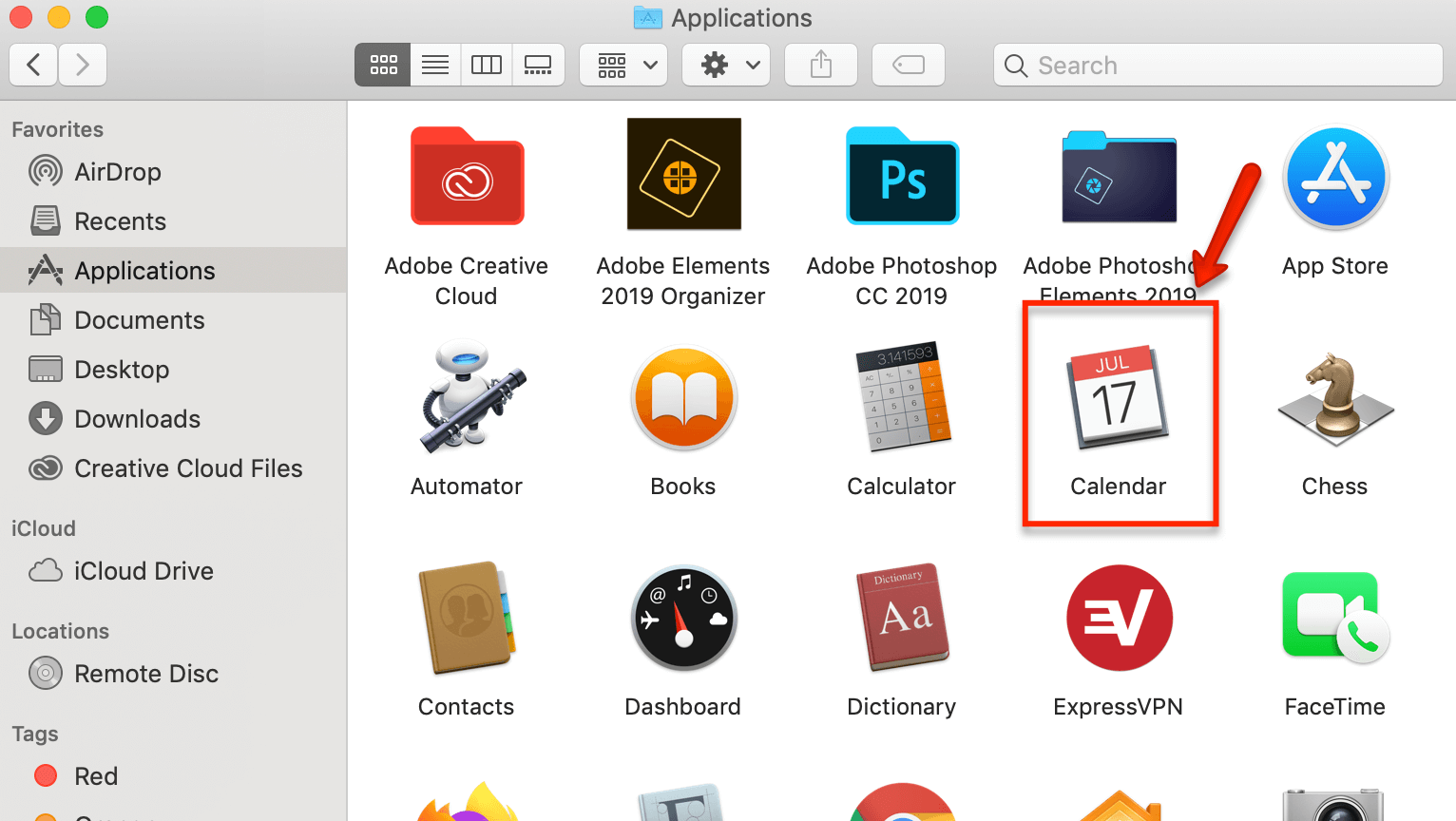Select the FaceTime app icon
This screenshot has height=821, width=1456.
[x=1335, y=617]
